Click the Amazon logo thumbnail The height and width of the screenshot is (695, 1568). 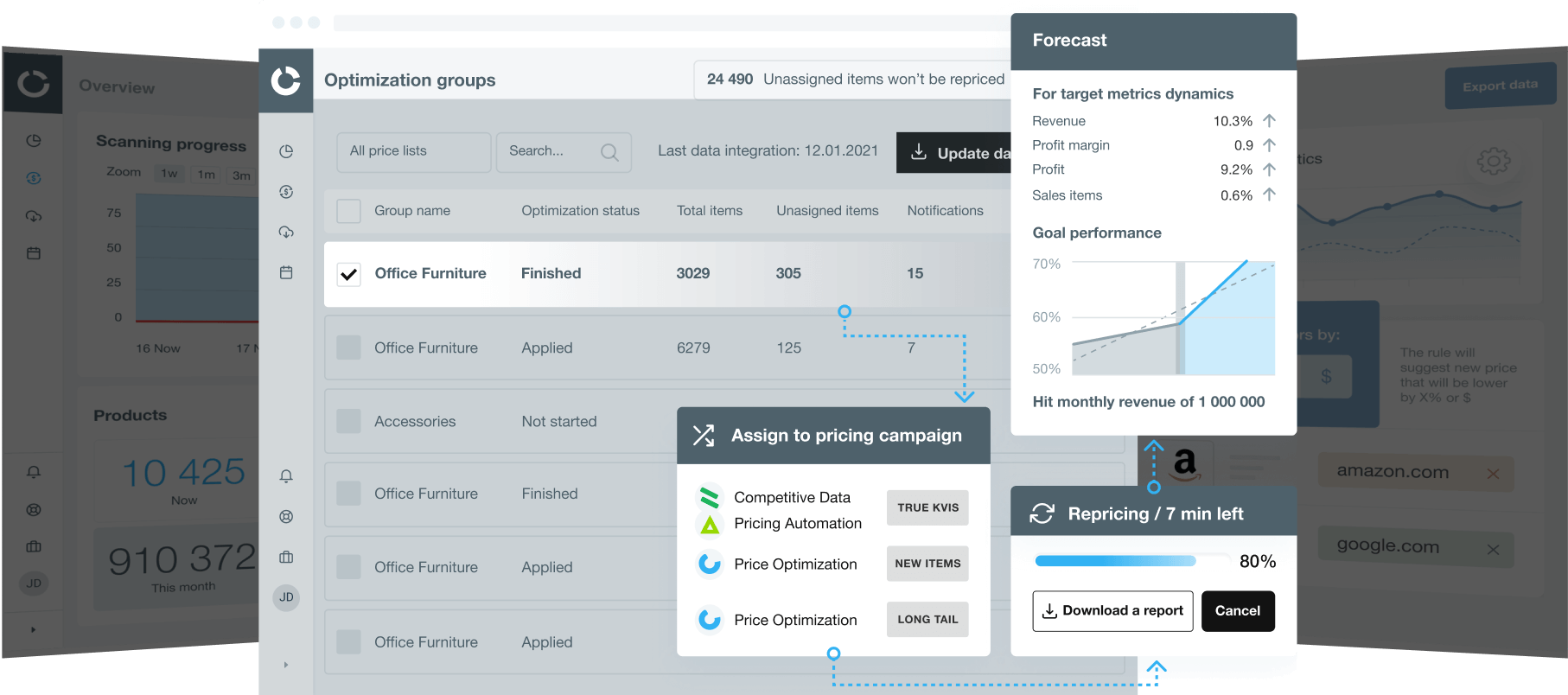1184,465
